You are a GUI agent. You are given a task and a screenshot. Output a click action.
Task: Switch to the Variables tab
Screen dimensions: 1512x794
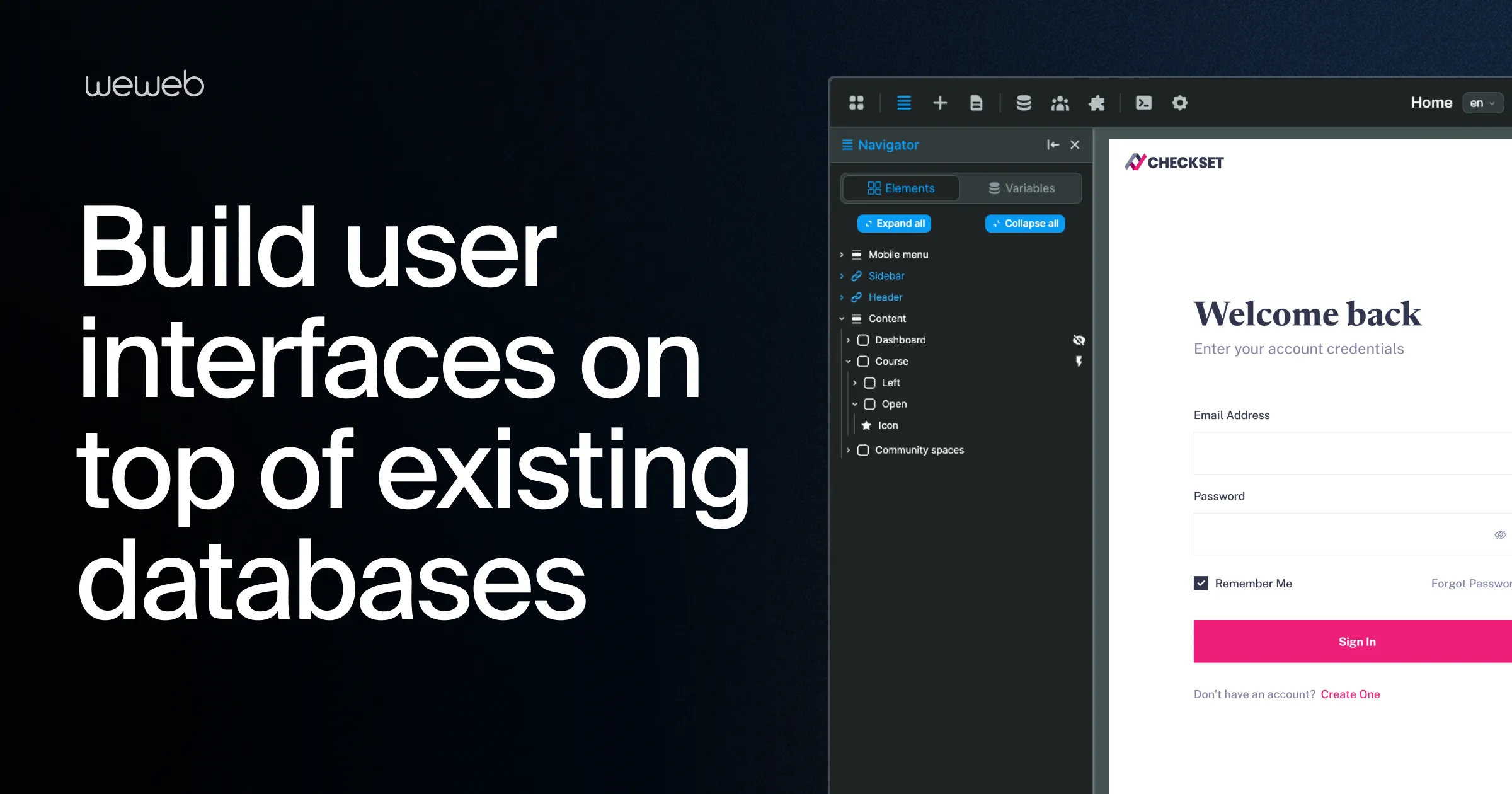point(1021,188)
